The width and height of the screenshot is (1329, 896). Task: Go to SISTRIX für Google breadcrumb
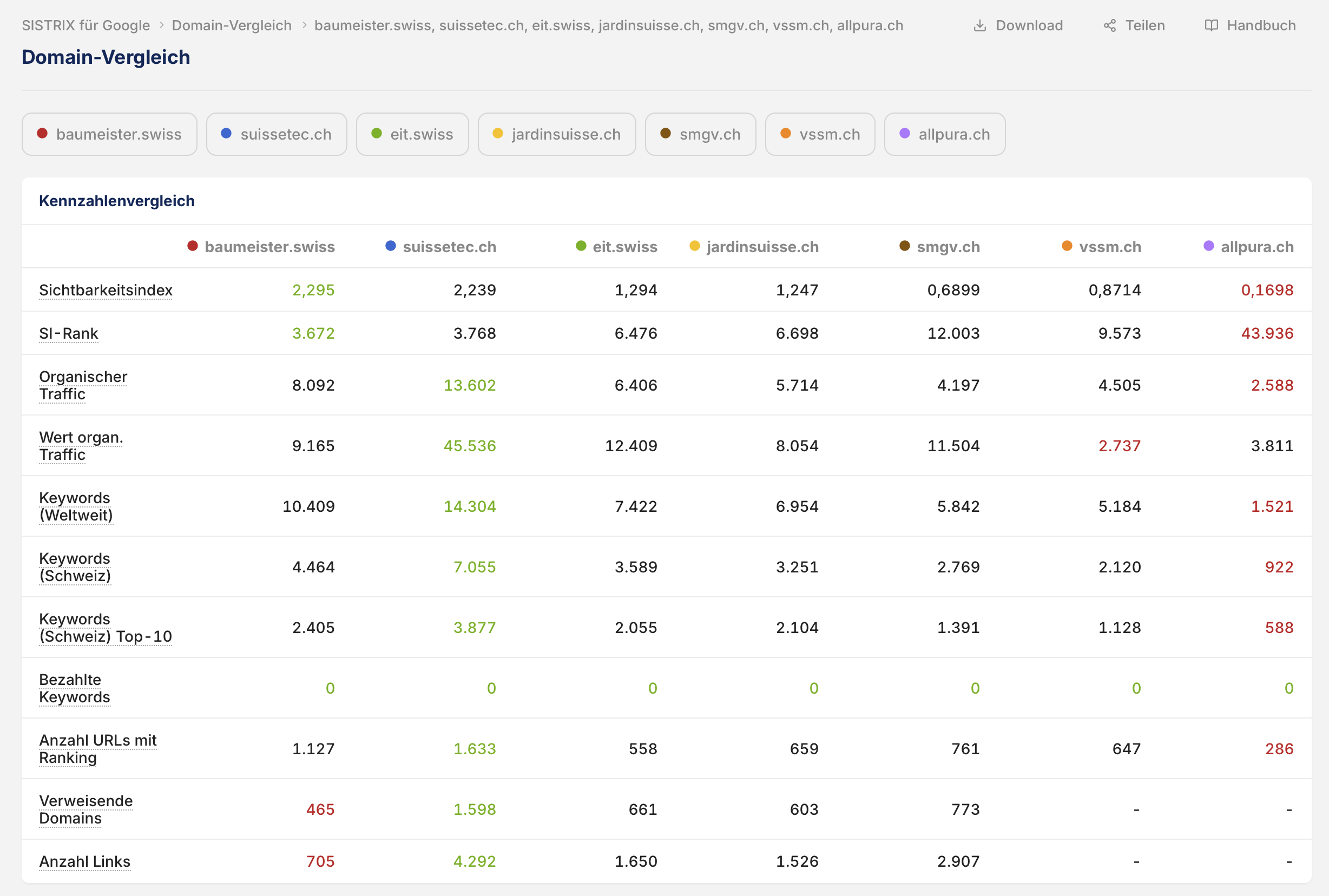click(x=85, y=26)
